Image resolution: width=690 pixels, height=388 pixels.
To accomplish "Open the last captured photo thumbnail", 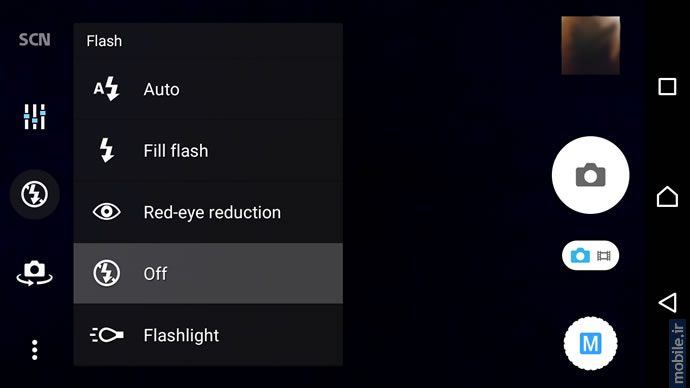I will [591, 45].
